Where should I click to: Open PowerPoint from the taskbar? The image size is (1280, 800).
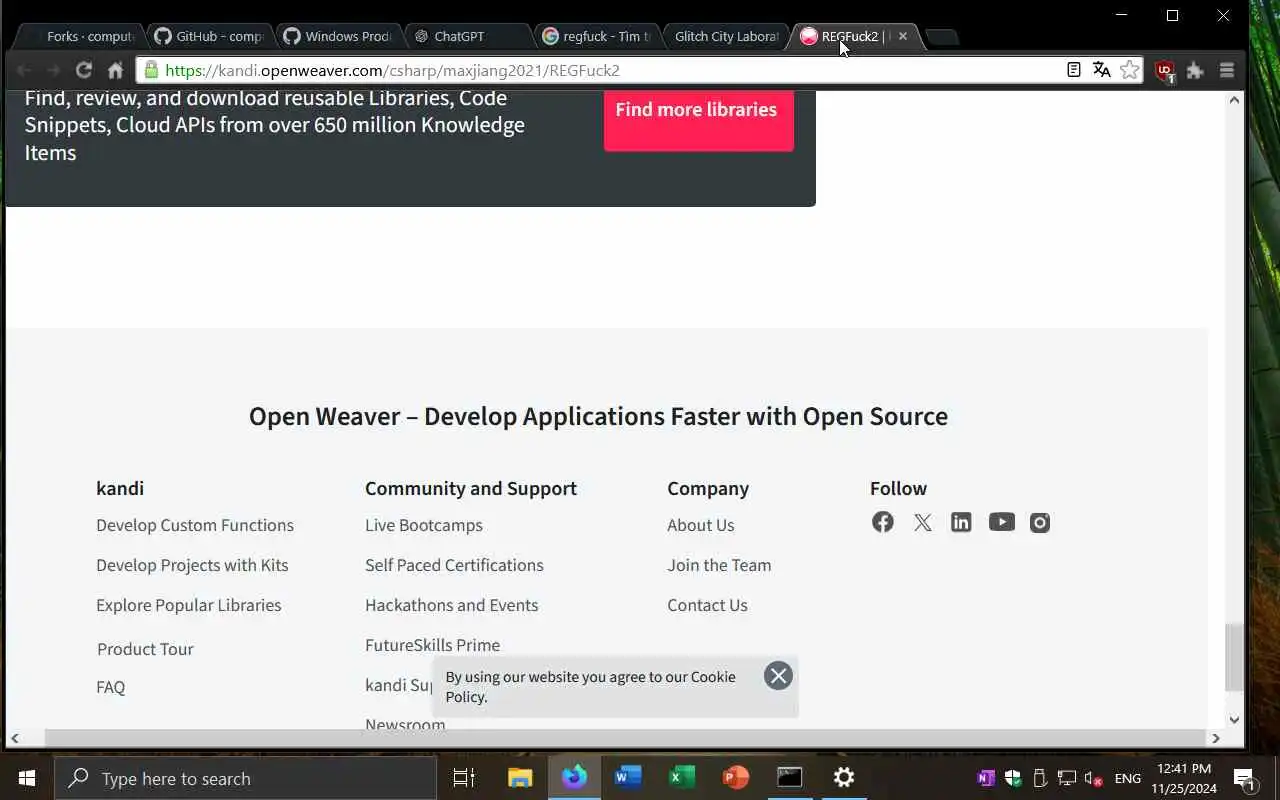click(736, 778)
